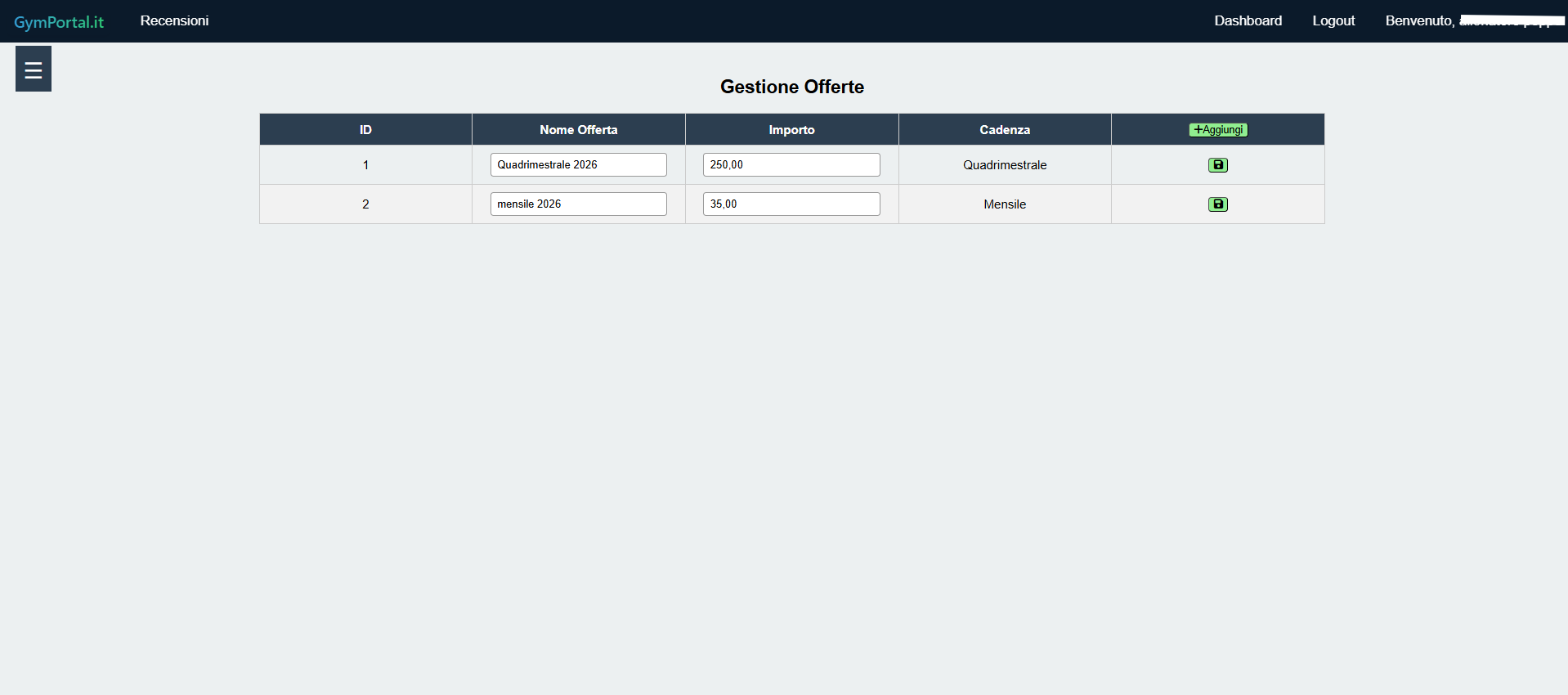Save the mensile 2026 offer row
Viewport: 1568px width, 695px height.
tap(1217, 204)
